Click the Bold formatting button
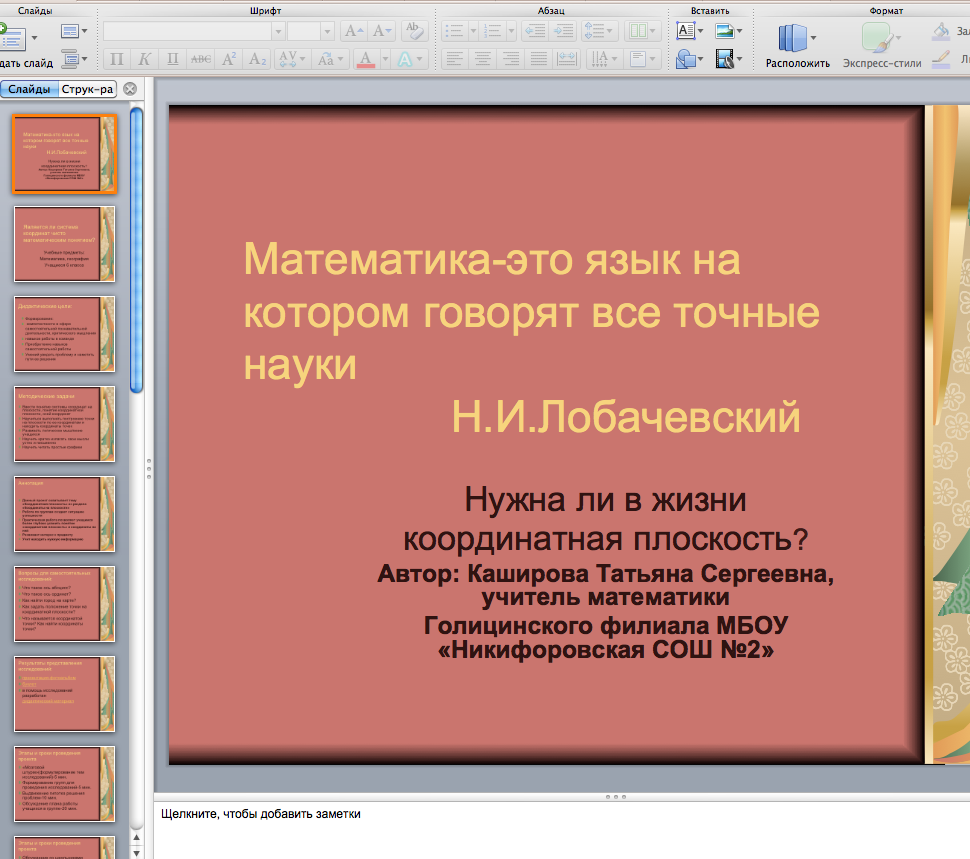 pyautogui.click(x=117, y=59)
